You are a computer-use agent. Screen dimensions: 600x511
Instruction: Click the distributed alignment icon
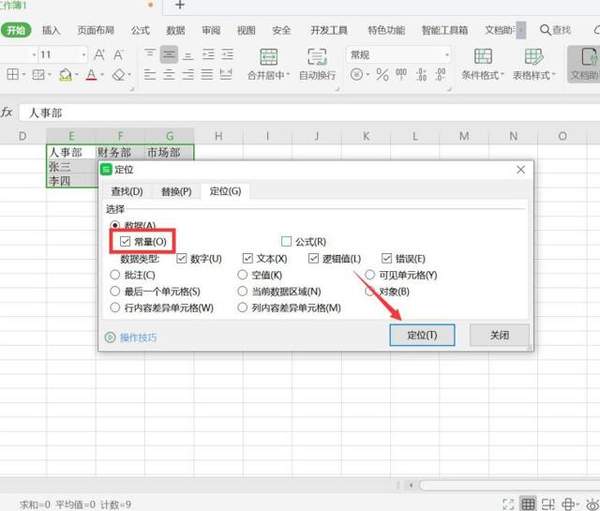coord(226,74)
